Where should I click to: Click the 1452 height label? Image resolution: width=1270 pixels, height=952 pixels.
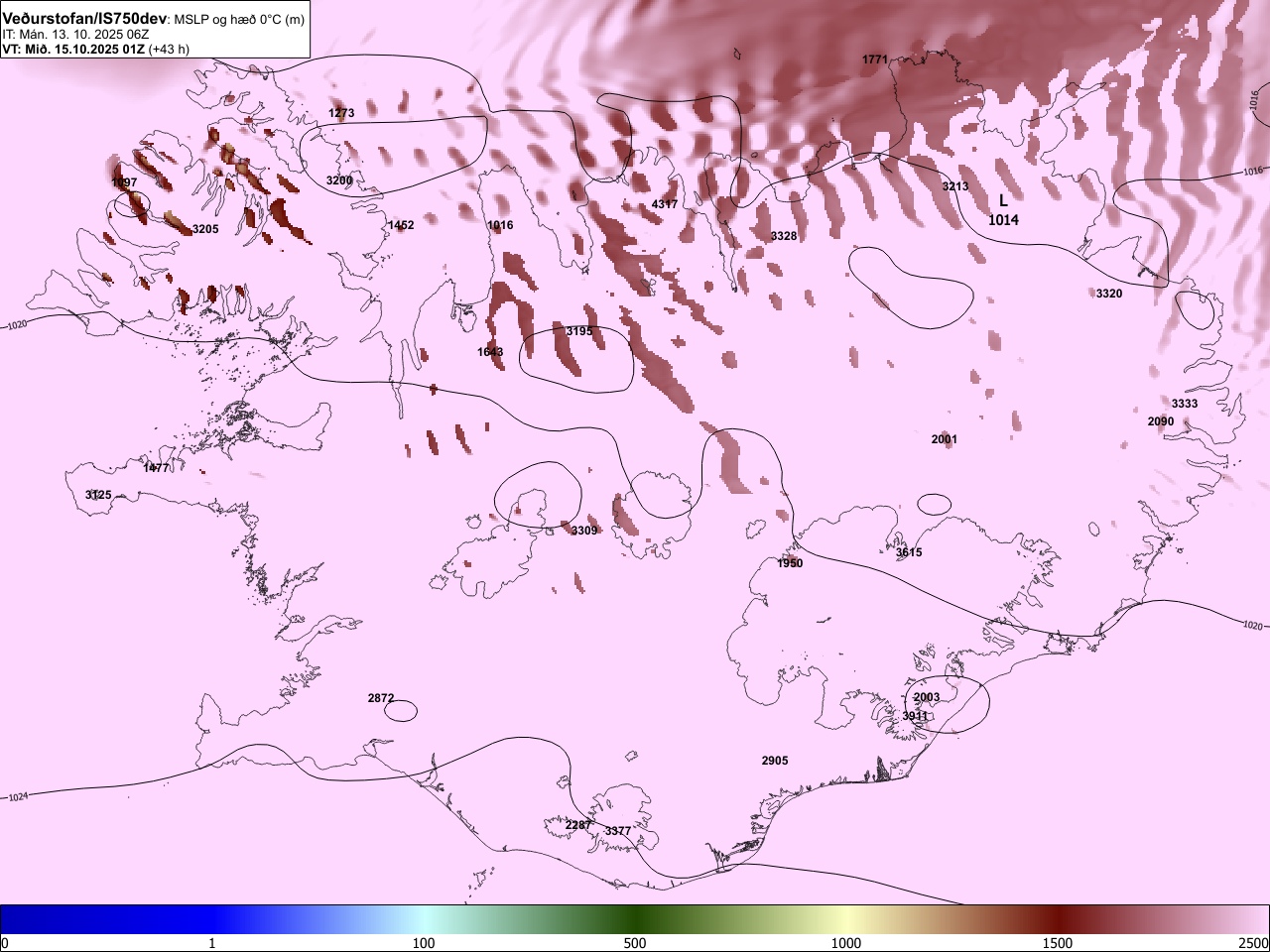pyautogui.click(x=401, y=225)
